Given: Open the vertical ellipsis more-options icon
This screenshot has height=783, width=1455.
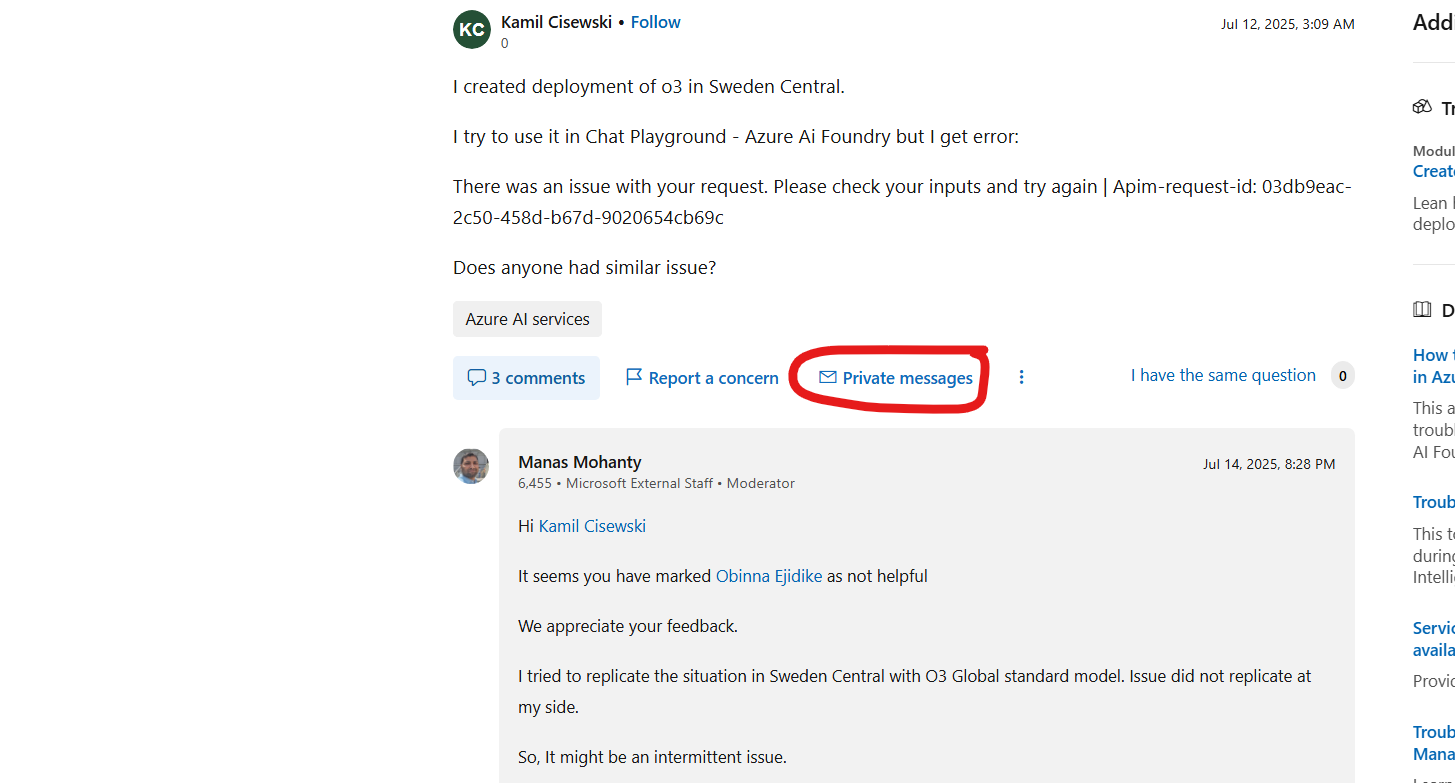Looking at the screenshot, I should coord(1021,377).
